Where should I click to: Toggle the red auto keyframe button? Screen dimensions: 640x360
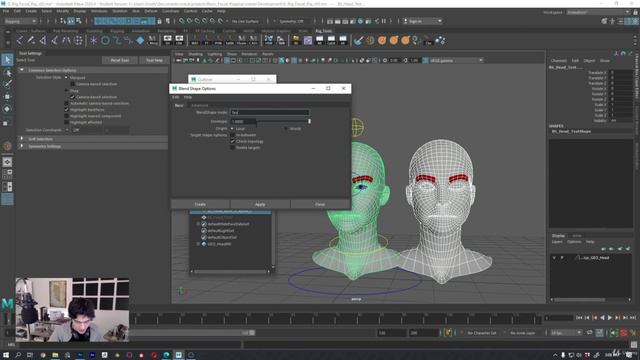click(x=624, y=333)
